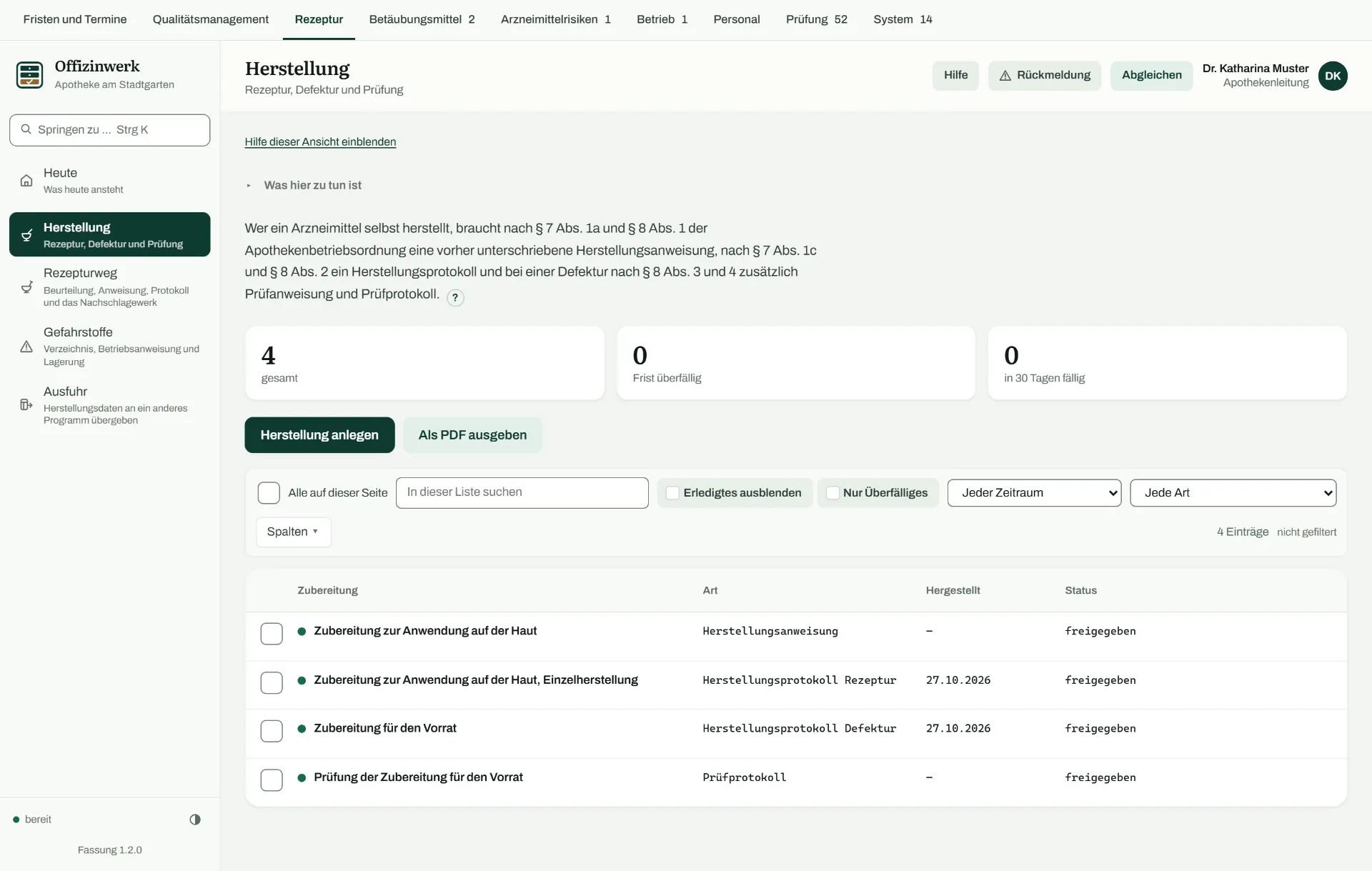Click the Offizinwerk logo icon
The height and width of the screenshot is (871, 1372).
coord(29,74)
